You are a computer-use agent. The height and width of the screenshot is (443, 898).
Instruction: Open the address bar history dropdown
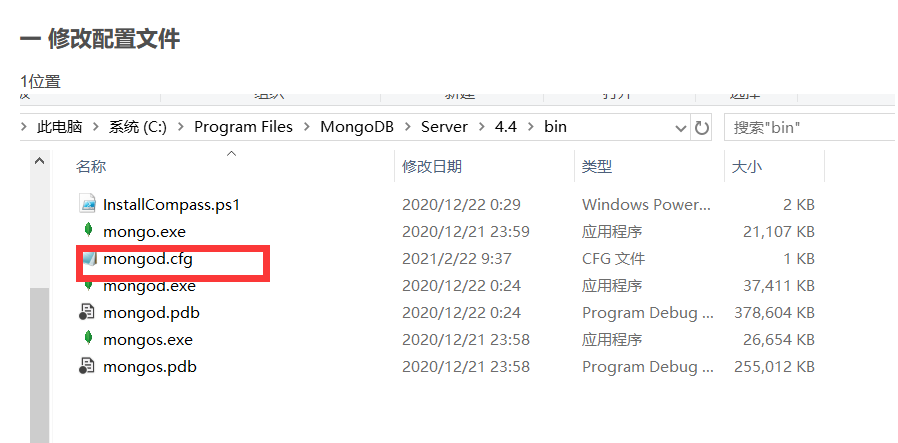click(680, 128)
